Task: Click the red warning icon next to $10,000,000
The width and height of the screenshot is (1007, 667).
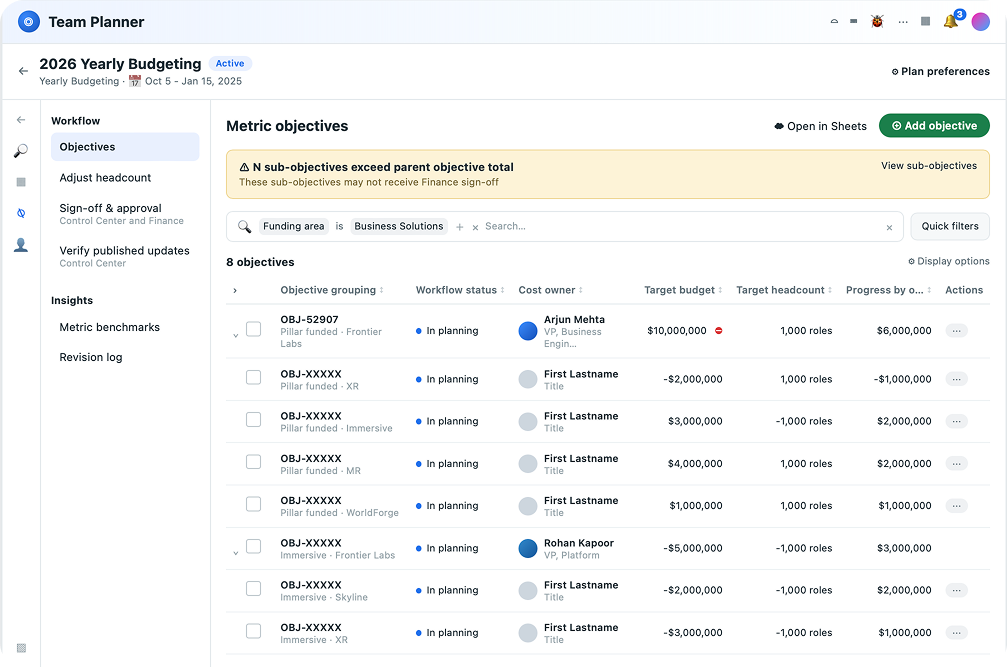Action: pos(719,331)
